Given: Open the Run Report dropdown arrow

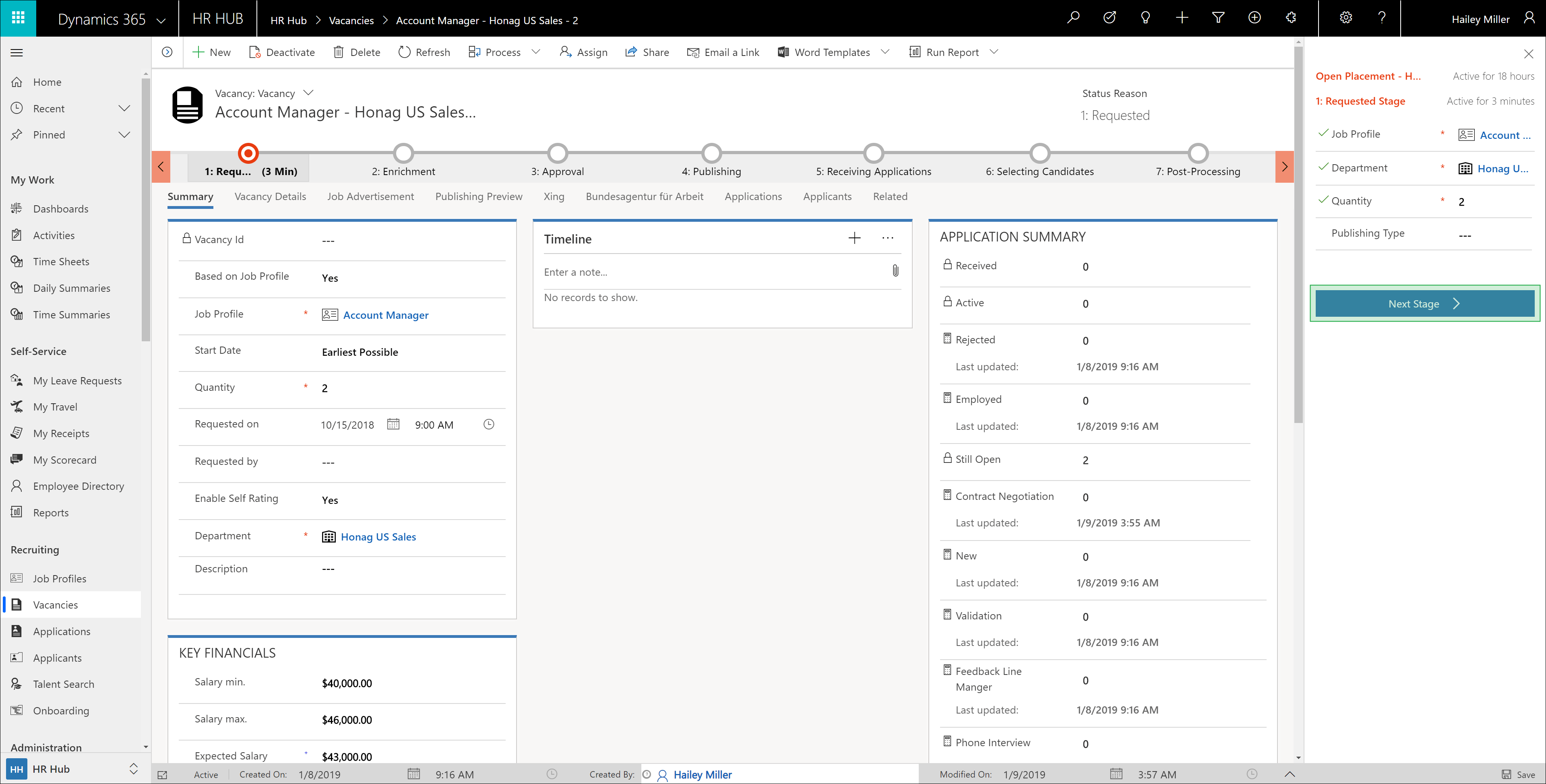Looking at the screenshot, I should (x=994, y=52).
